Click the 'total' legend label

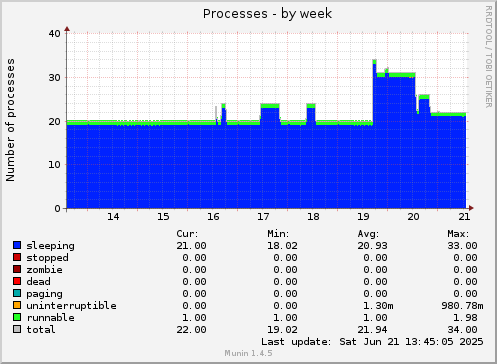[41, 330]
